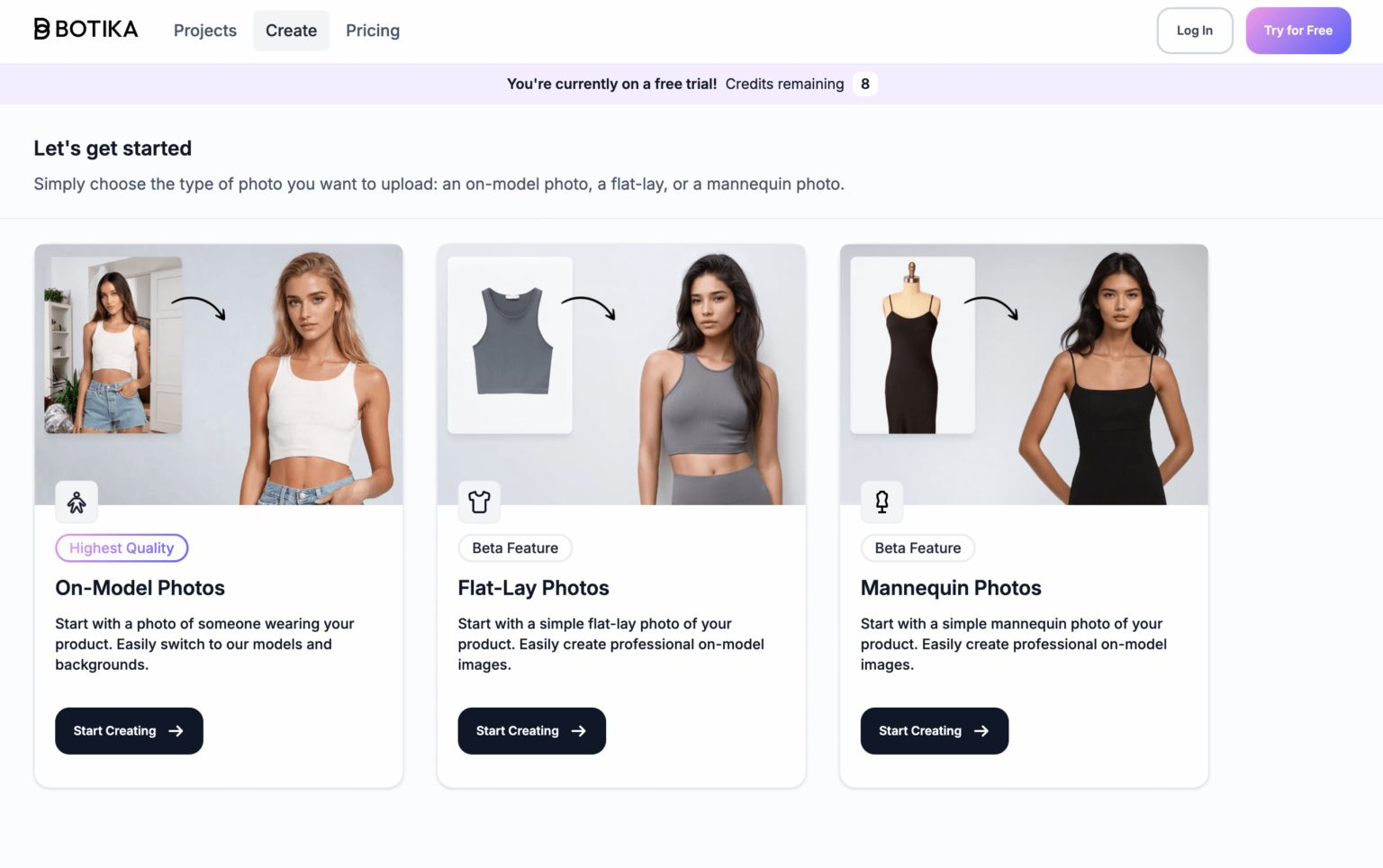
Task: Select the mannequin icon
Action: coord(882,502)
